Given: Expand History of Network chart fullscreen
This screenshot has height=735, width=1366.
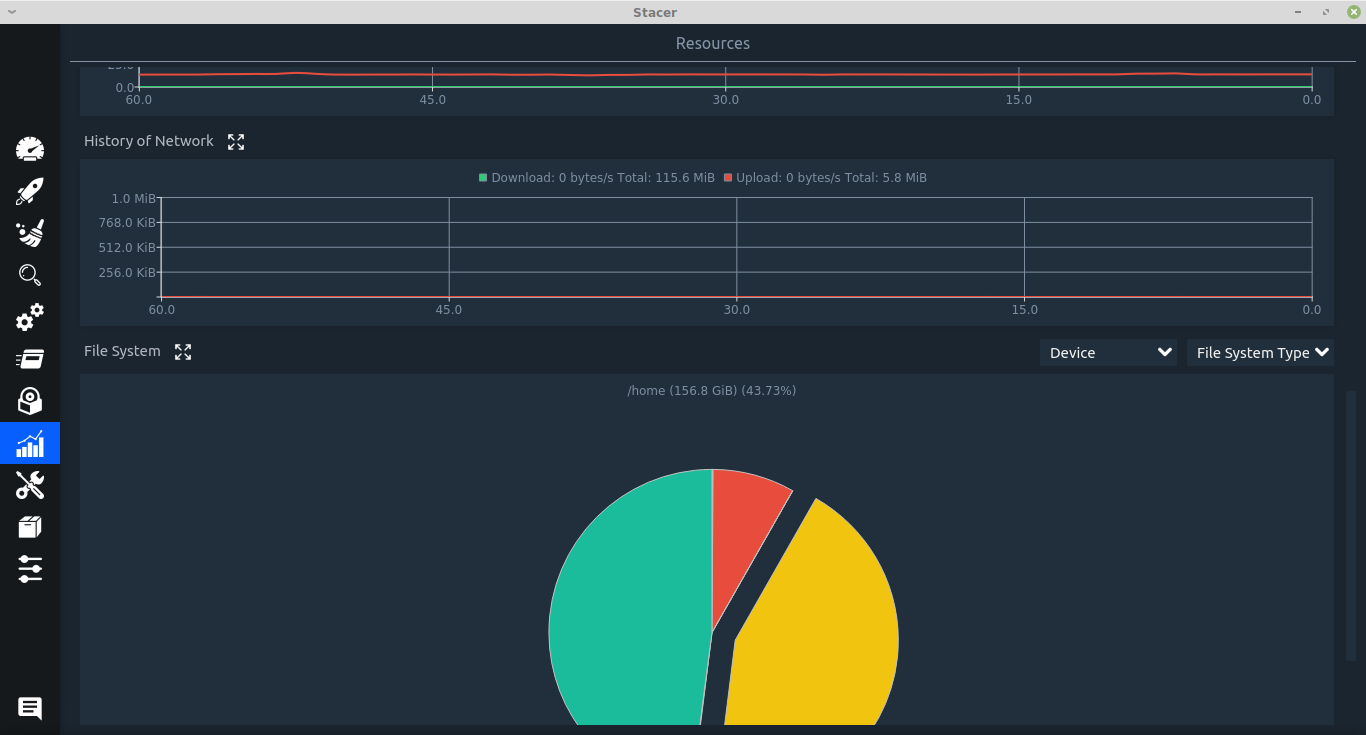Looking at the screenshot, I should point(236,142).
